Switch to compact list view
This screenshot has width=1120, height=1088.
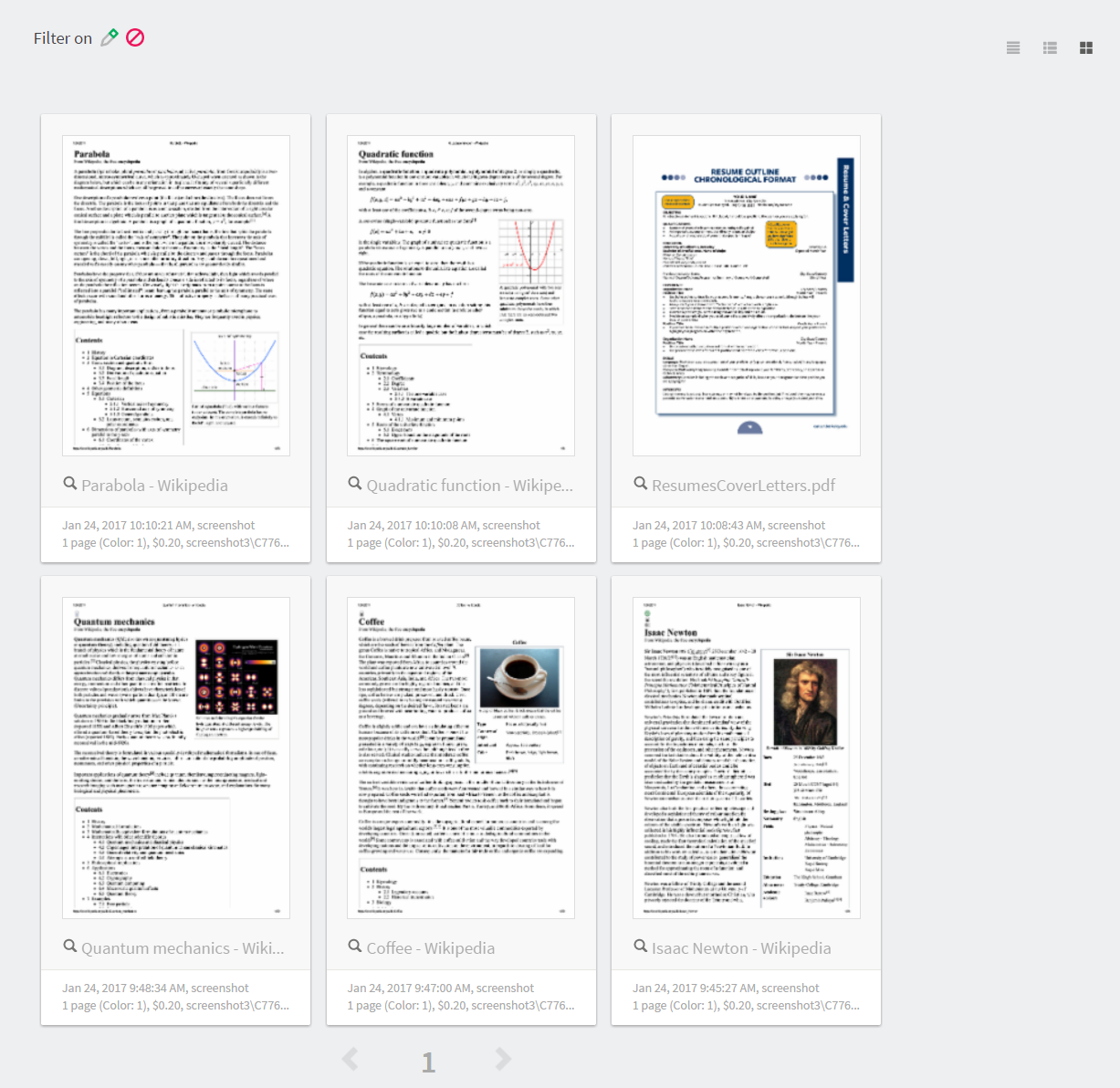[x=1013, y=48]
